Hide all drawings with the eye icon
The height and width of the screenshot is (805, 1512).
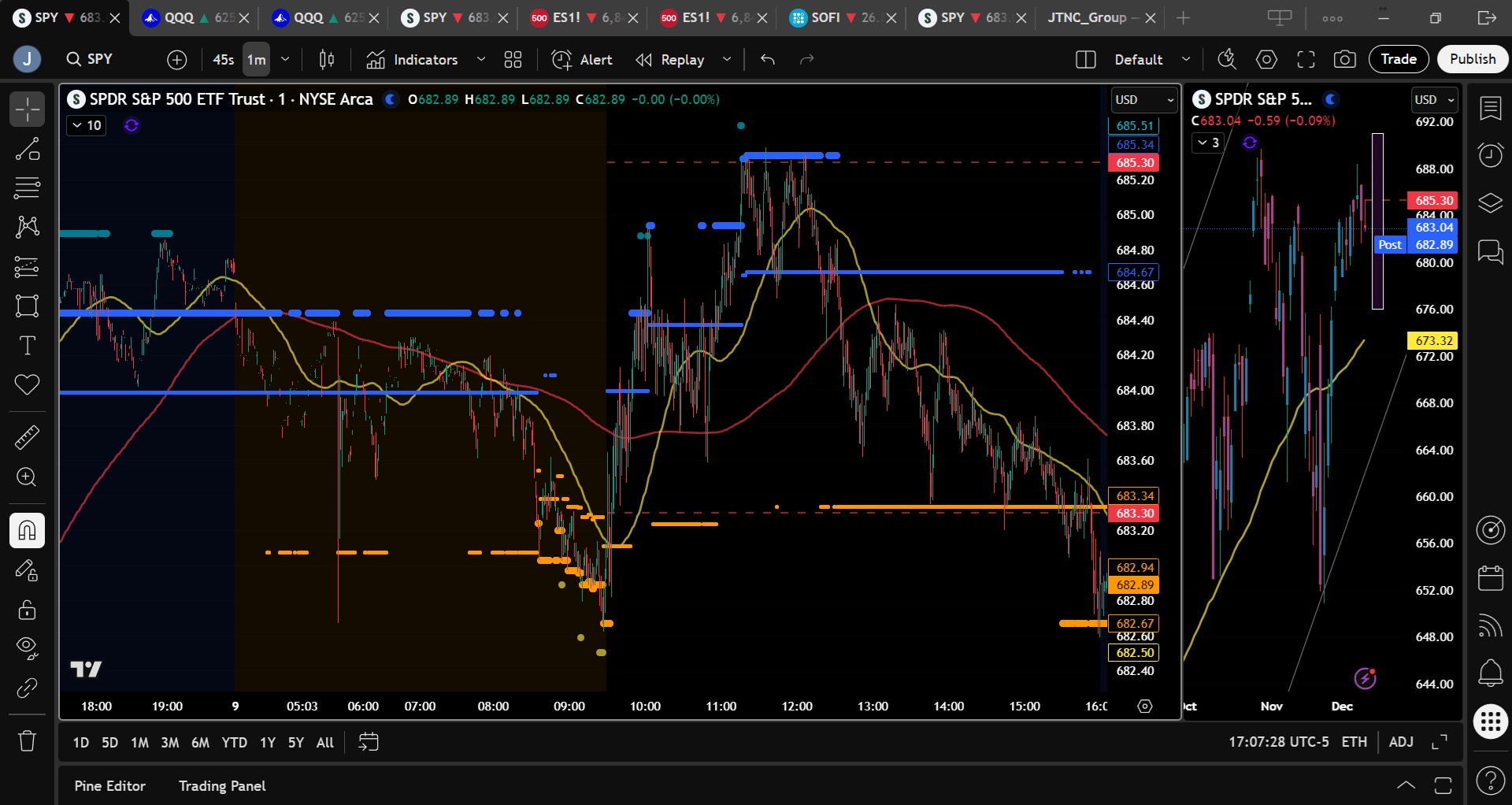tap(27, 648)
